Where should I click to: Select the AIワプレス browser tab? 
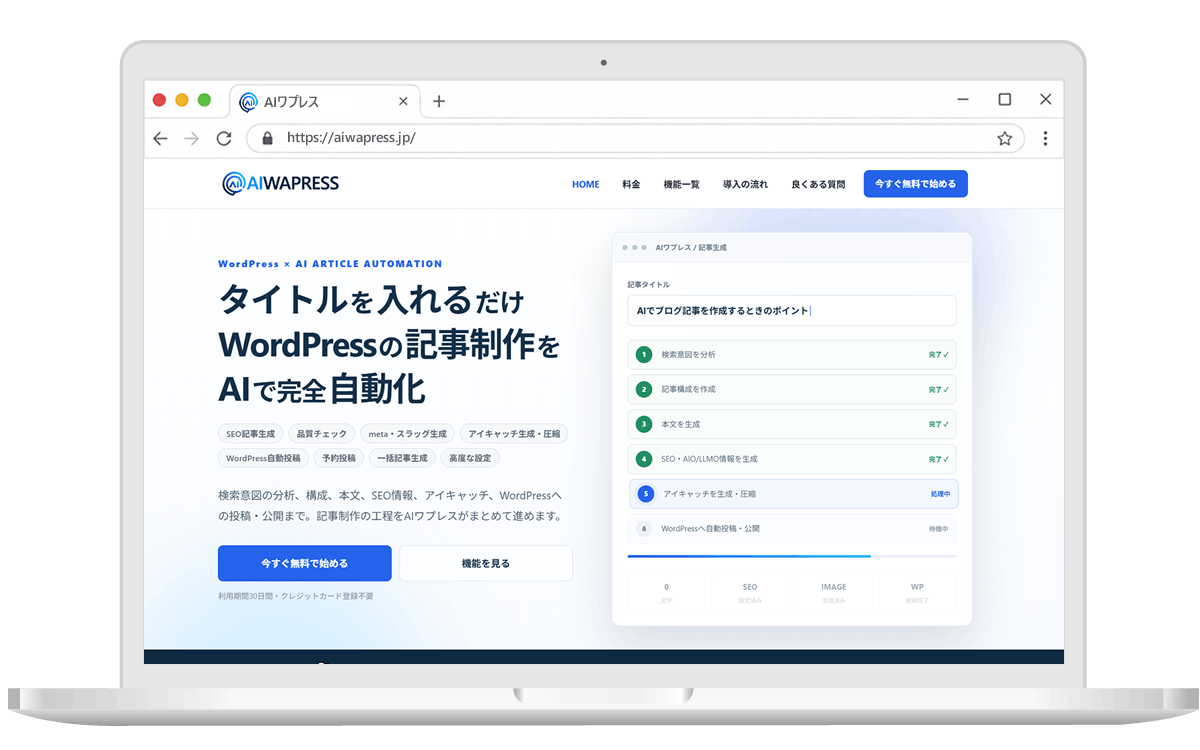(x=325, y=101)
